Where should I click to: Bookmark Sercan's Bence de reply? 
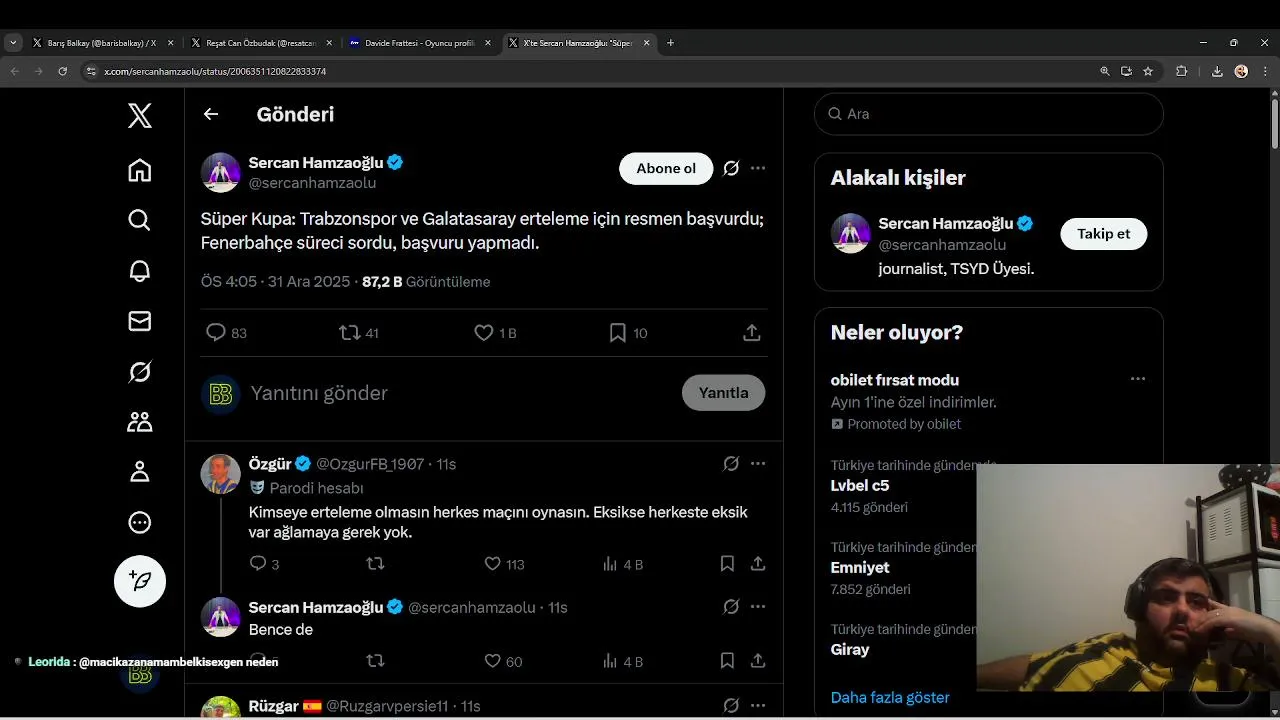(727, 661)
